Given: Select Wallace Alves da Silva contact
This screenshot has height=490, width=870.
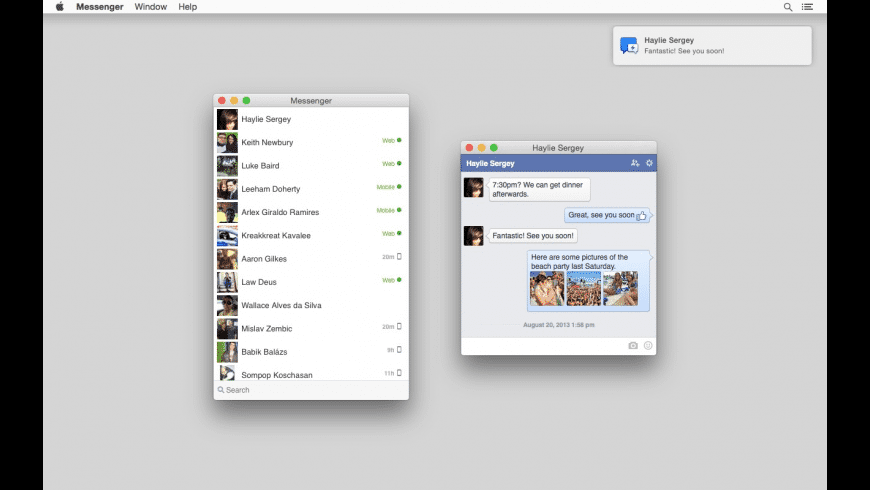Looking at the screenshot, I should pyautogui.click(x=281, y=305).
